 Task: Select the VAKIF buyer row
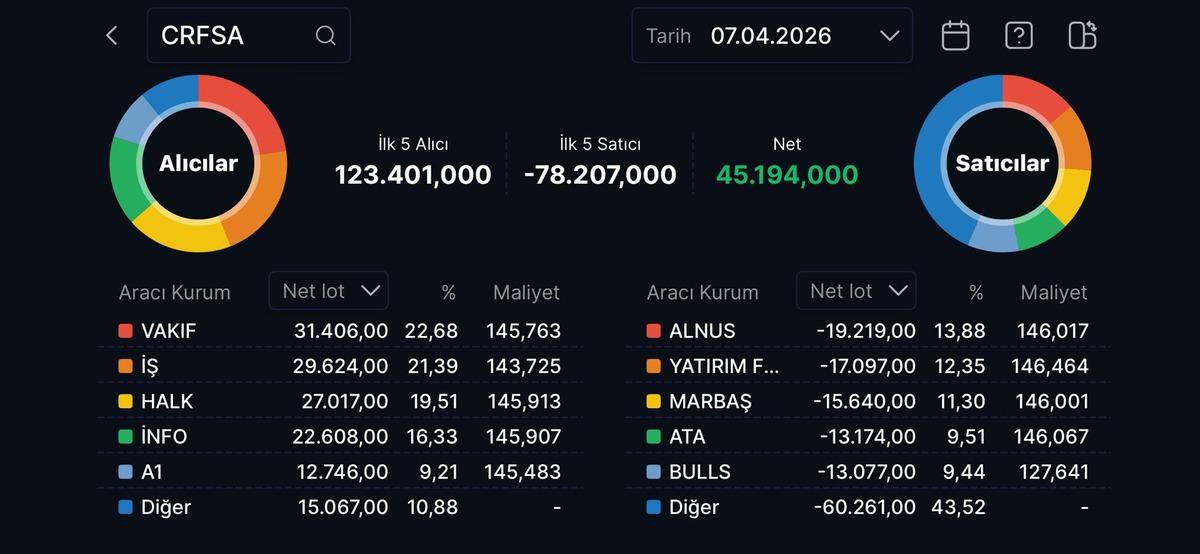click(340, 331)
